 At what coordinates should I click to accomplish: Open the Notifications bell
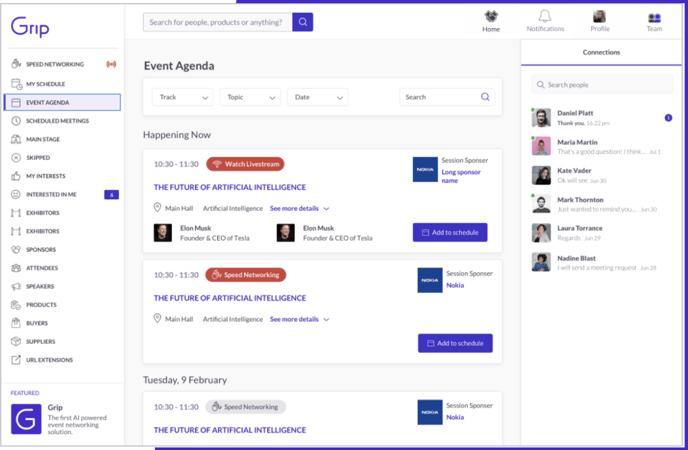pos(545,21)
